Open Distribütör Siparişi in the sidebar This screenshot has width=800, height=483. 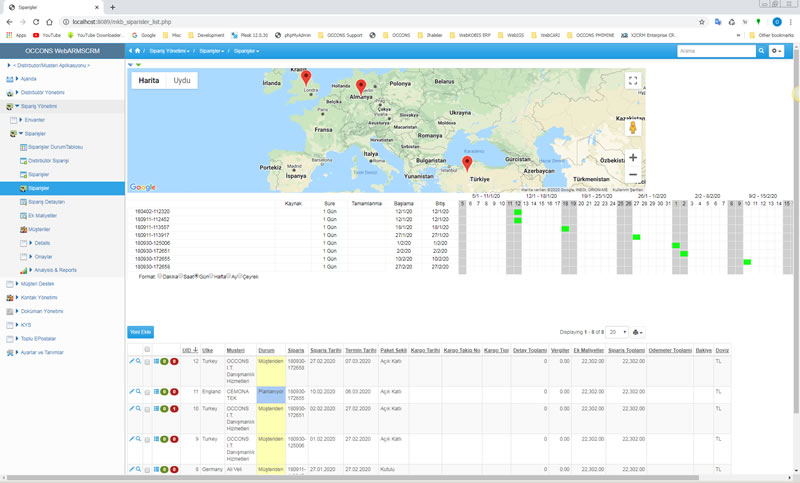point(48,161)
